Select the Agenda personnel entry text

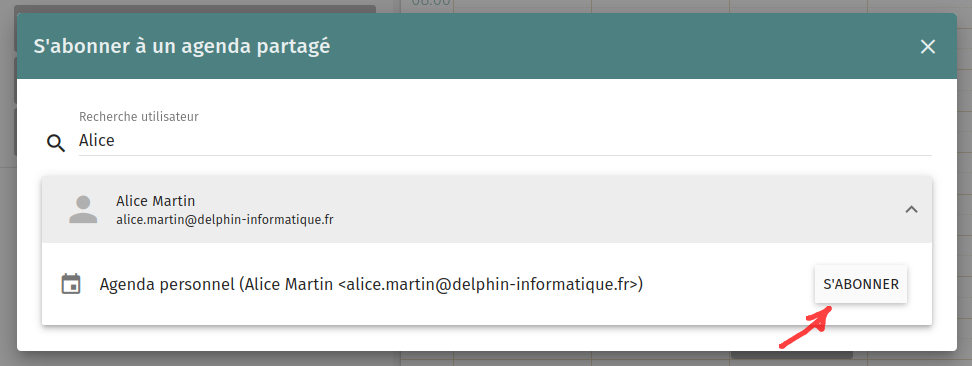point(371,285)
